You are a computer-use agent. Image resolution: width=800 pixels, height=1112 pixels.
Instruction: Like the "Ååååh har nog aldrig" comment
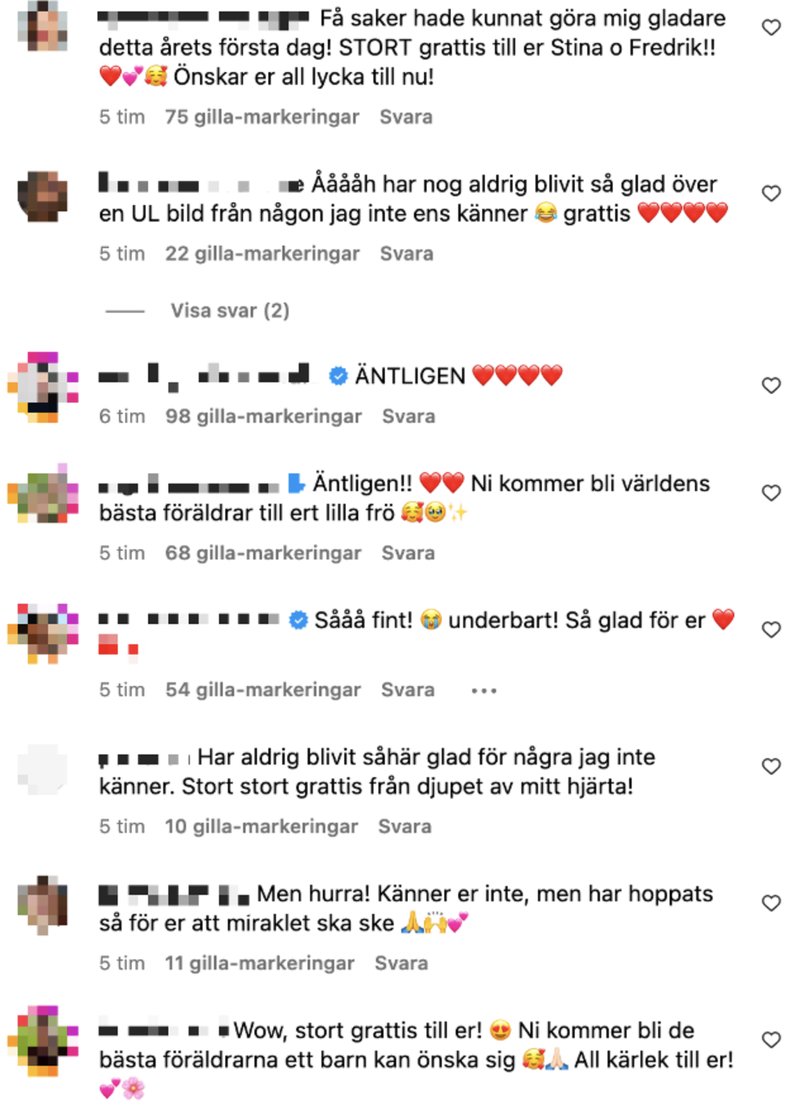point(771,193)
